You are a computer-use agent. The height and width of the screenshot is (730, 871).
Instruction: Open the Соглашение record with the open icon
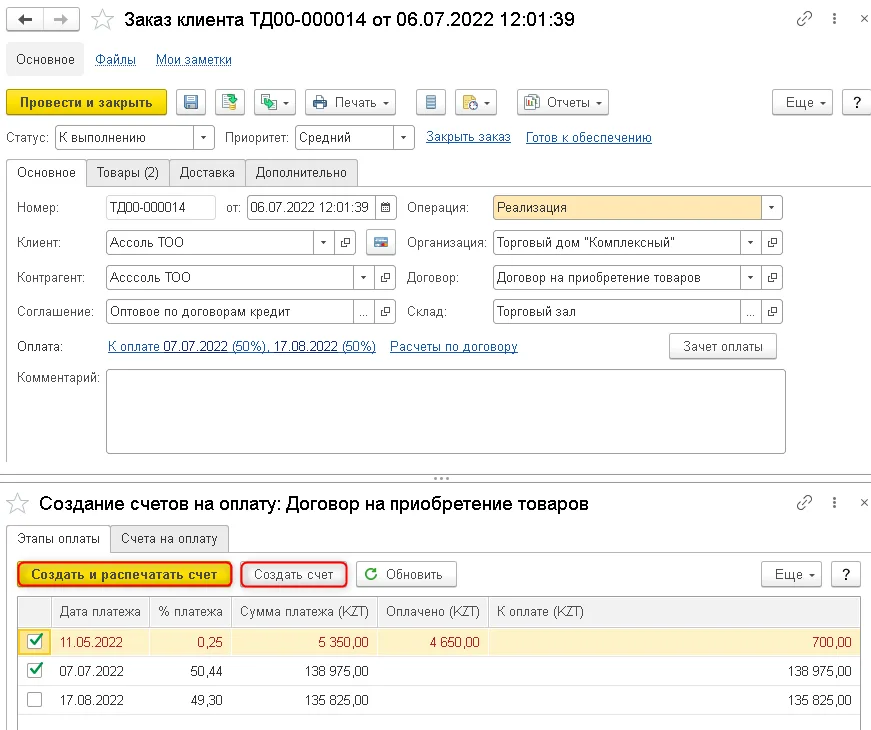point(385,312)
